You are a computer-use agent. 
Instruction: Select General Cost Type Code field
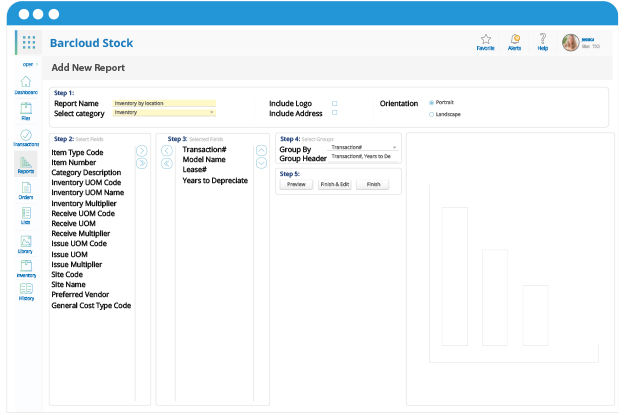coord(91,306)
